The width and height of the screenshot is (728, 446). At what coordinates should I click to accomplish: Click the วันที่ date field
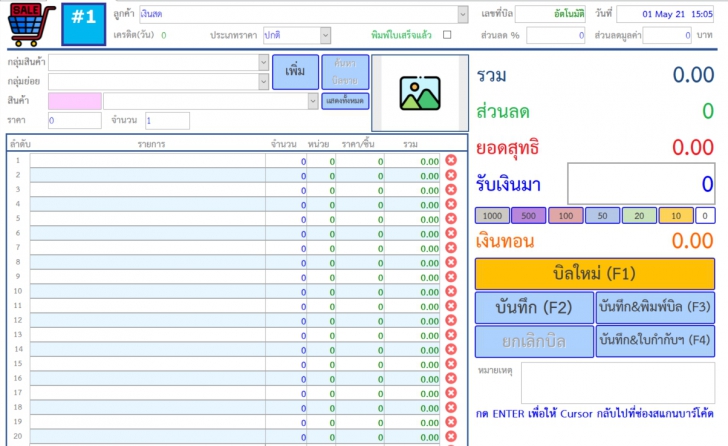665,14
